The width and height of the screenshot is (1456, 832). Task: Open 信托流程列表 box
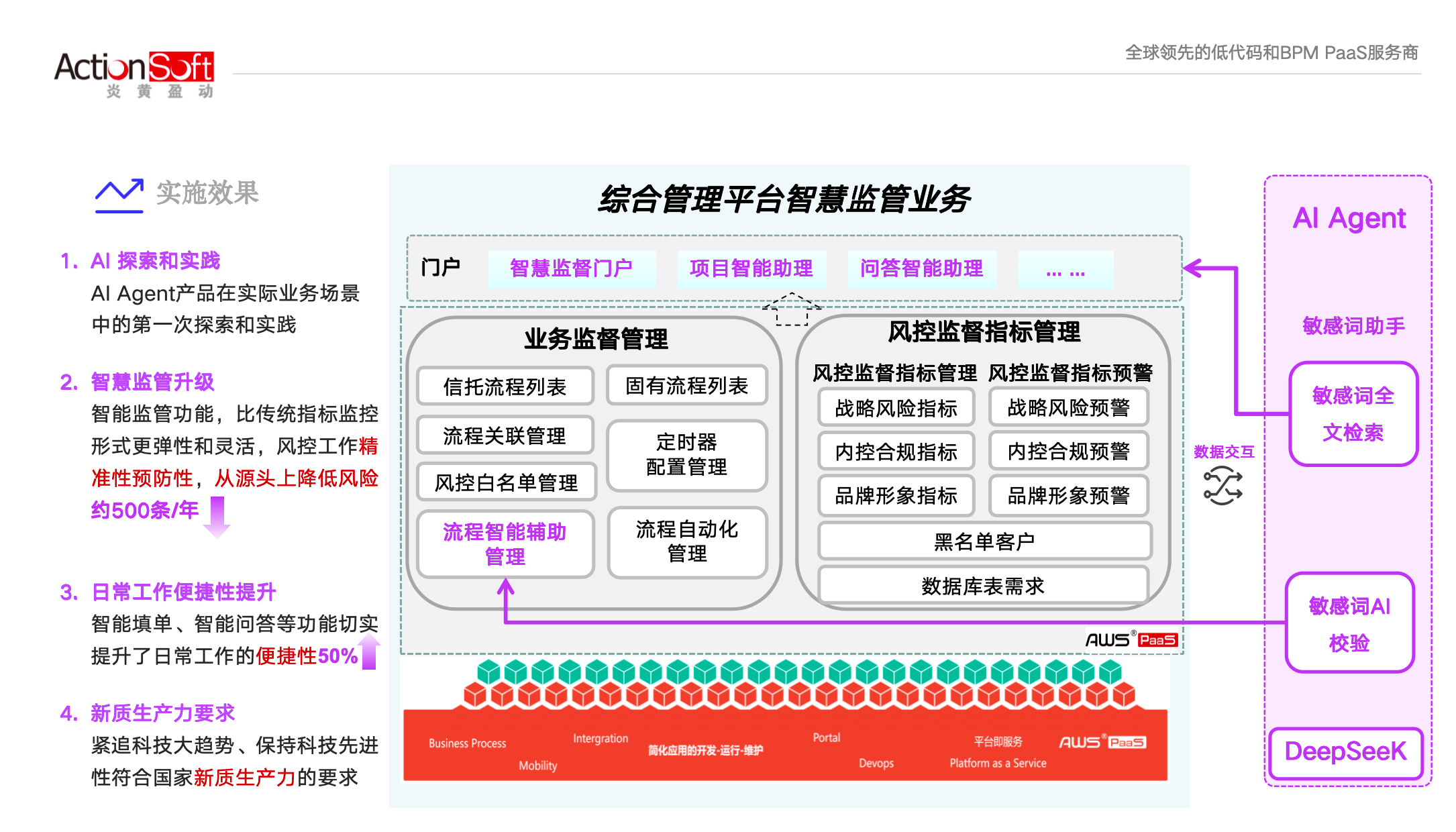click(505, 386)
